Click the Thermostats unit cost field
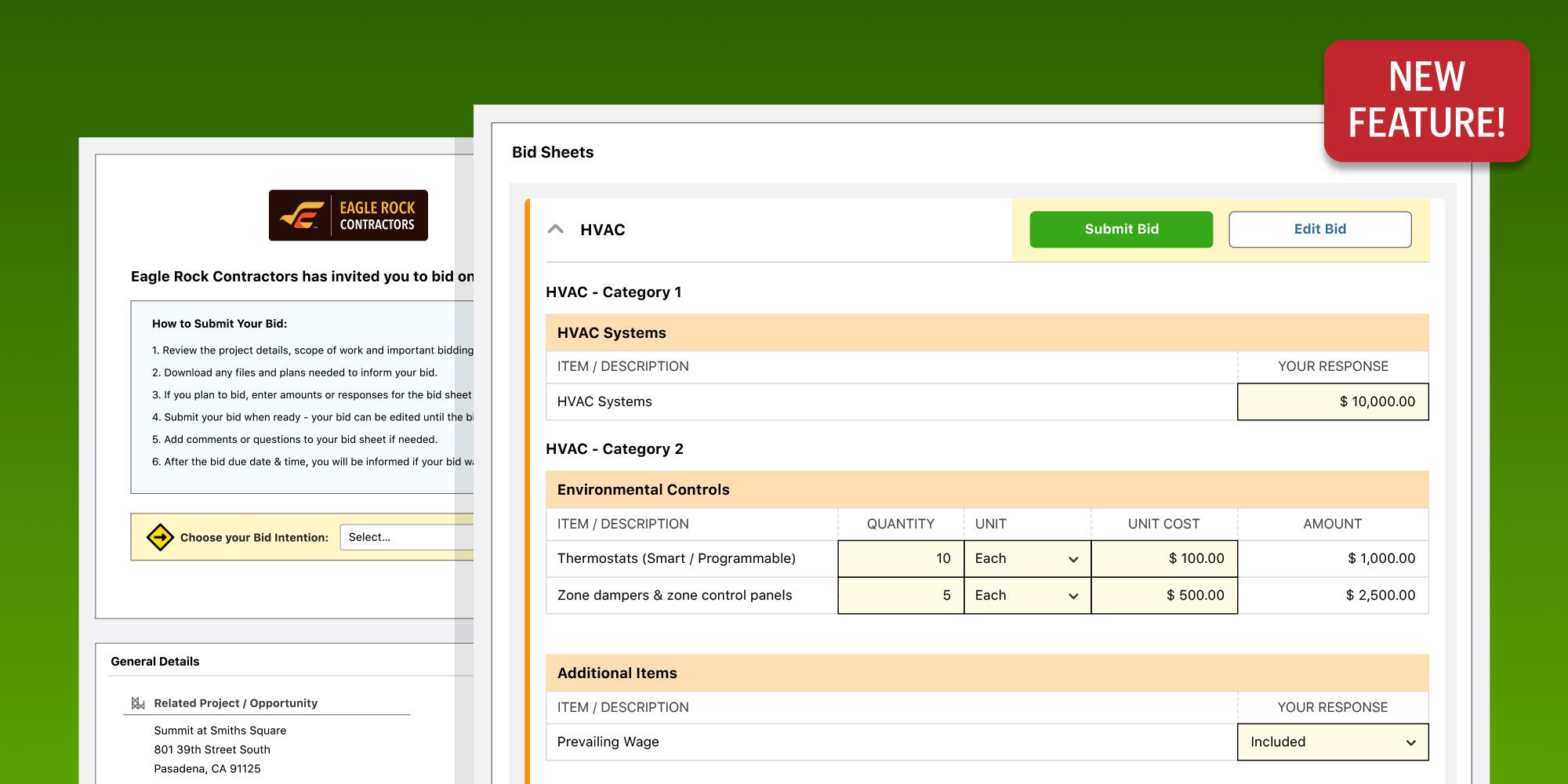The image size is (1568, 784). pos(1163,558)
